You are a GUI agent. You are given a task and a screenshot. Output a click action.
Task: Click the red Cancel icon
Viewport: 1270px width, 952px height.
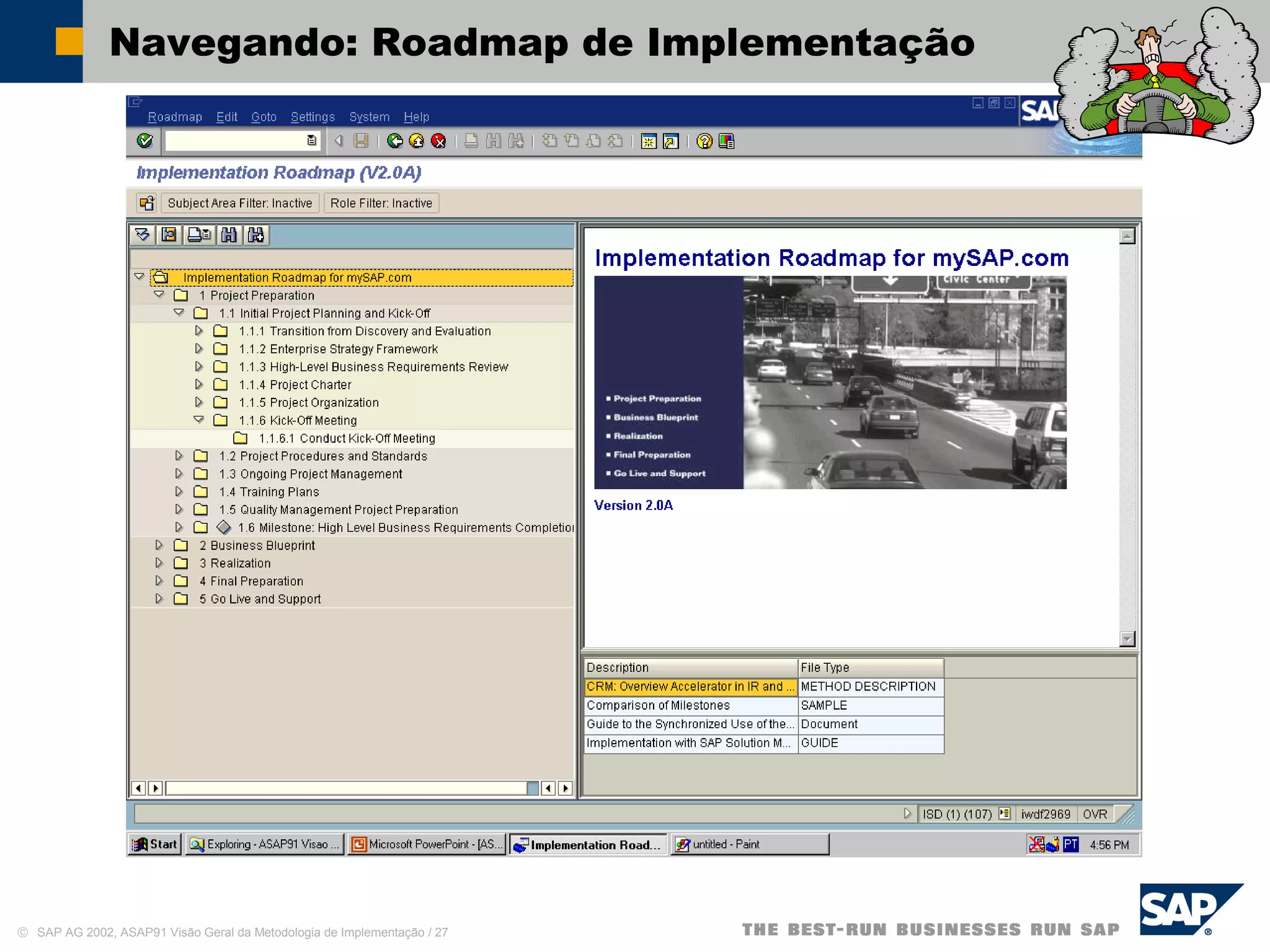click(438, 141)
